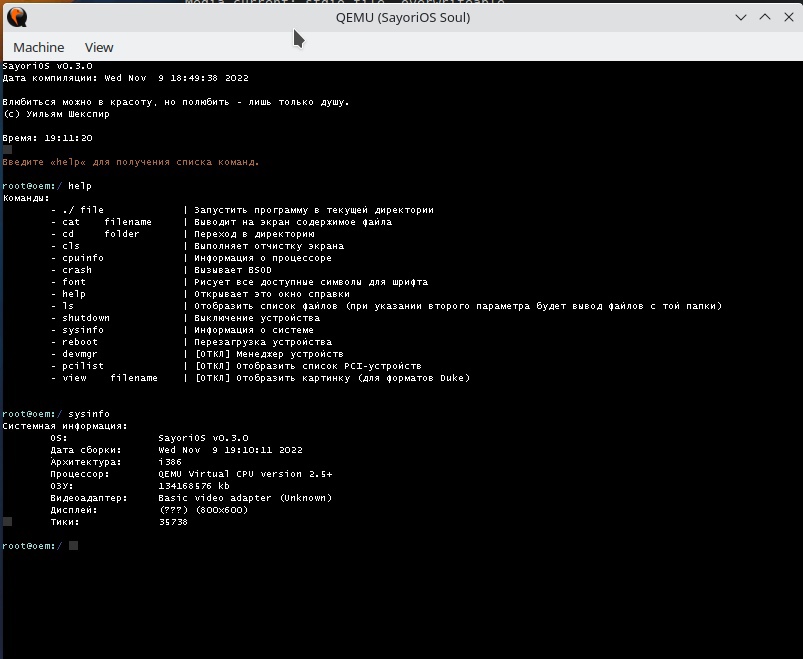Click the 'shutdown' command in help list

(x=85, y=318)
